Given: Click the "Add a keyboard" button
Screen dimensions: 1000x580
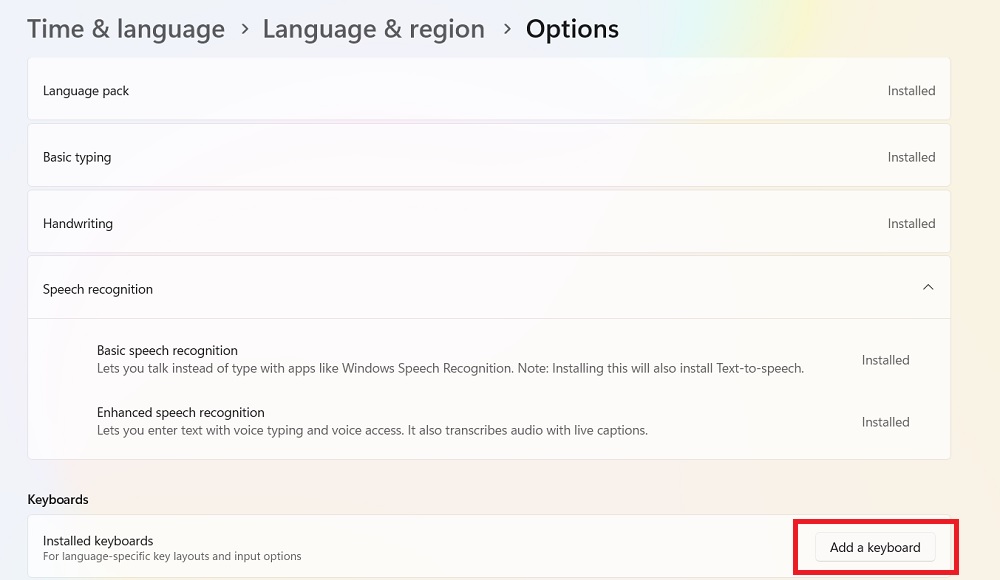Looking at the screenshot, I should click(x=874, y=547).
